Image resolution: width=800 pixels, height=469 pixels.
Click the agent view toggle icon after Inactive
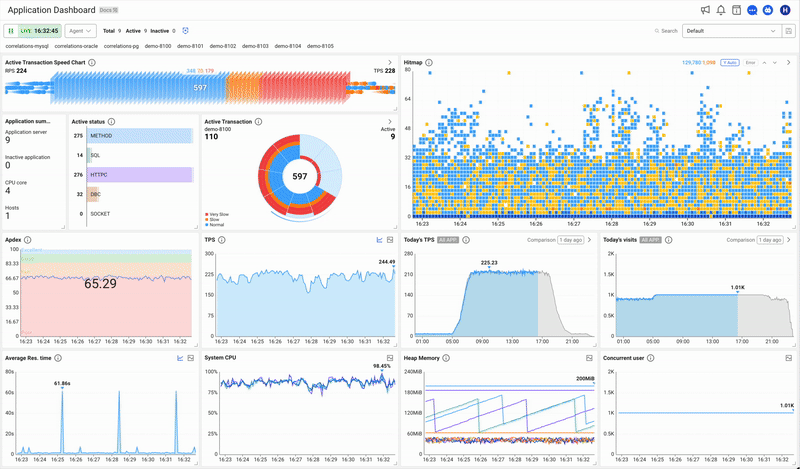186,31
